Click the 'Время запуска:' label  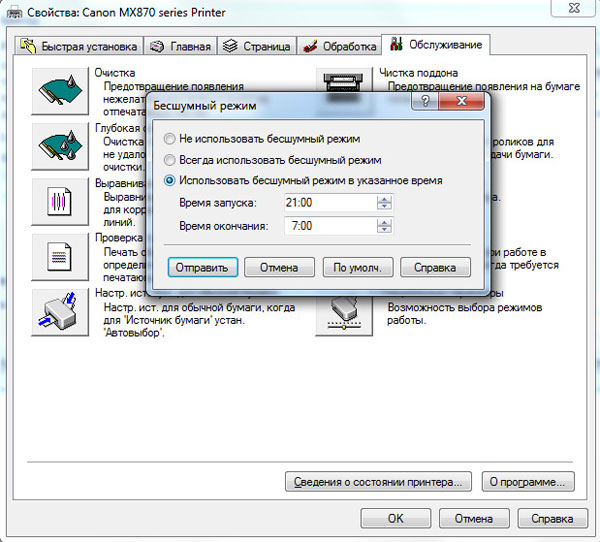coord(218,202)
